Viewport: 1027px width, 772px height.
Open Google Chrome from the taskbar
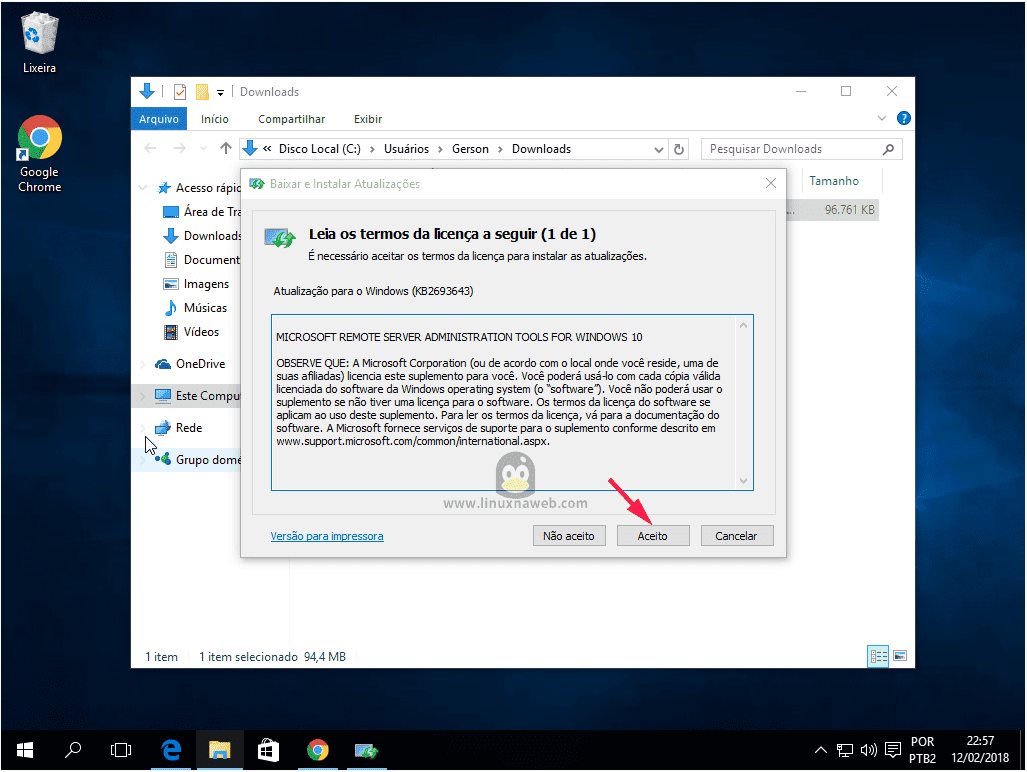[x=318, y=750]
